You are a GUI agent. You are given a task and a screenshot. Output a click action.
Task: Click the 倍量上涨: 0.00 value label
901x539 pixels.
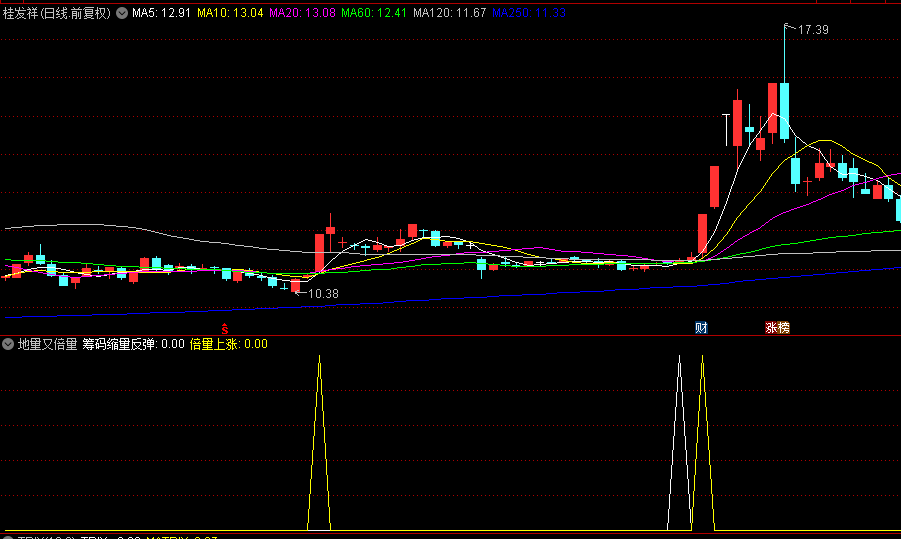point(229,344)
